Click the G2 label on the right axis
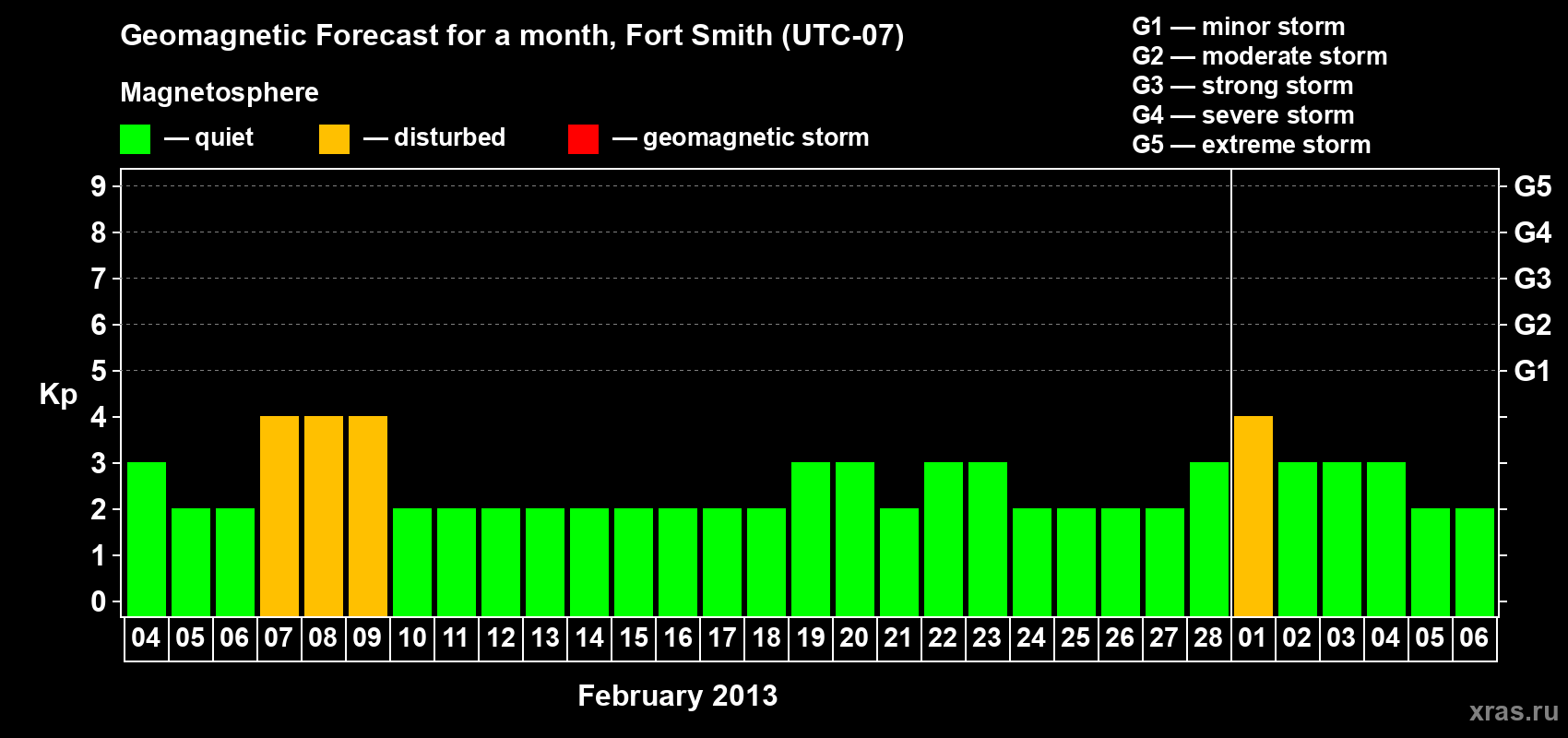 pos(1533,325)
